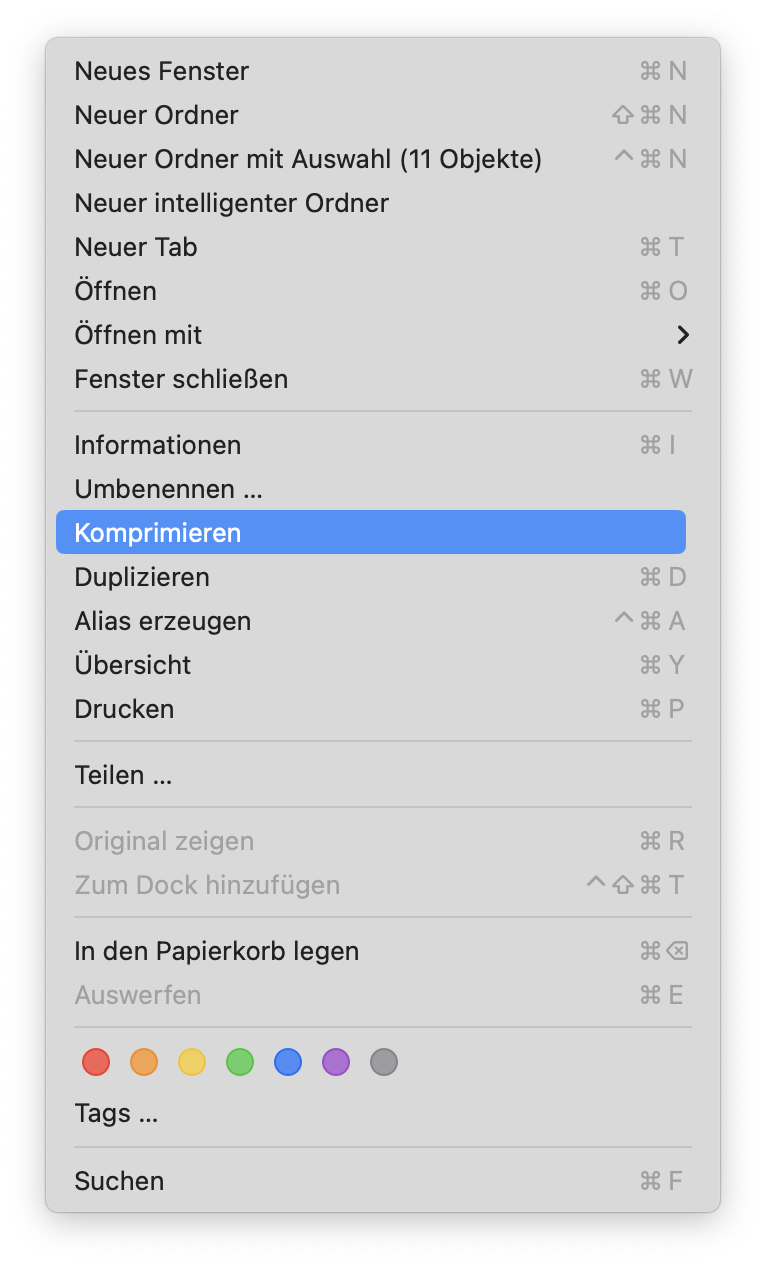Image resolution: width=766 pixels, height=1266 pixels.
Task: Apply the orange tag color
Action: click(144, 1062)
